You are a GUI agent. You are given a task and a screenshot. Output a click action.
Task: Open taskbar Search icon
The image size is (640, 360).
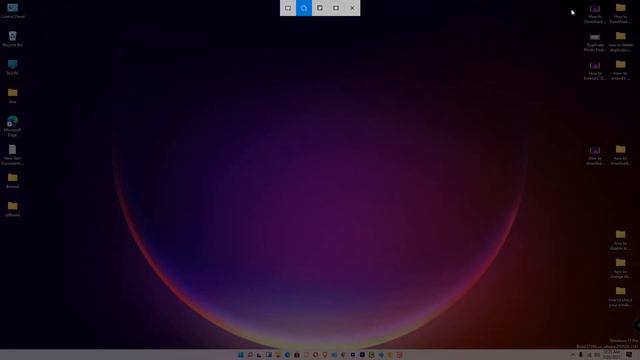(250, 355)
